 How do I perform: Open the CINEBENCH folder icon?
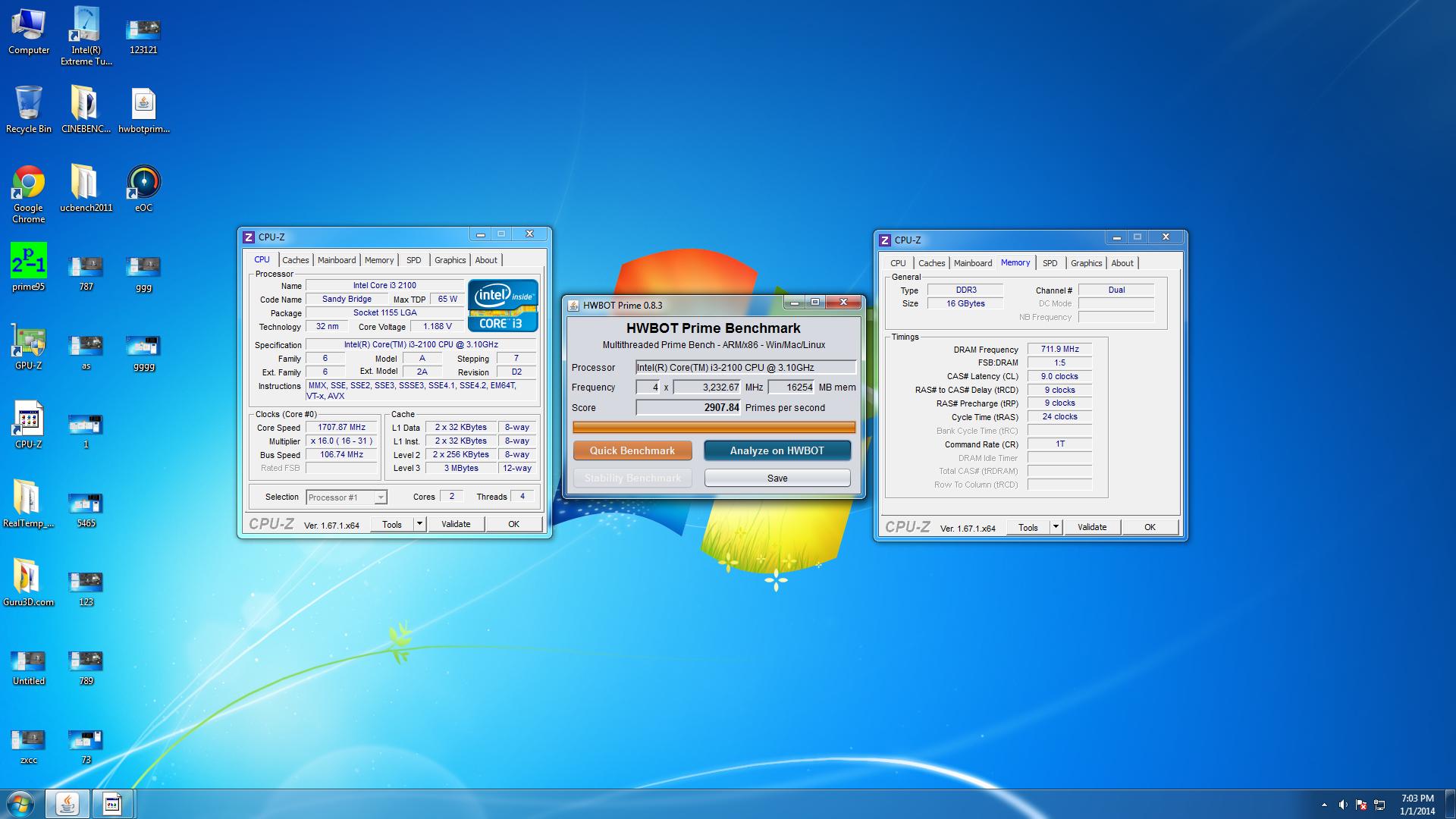tap(86, 110)
